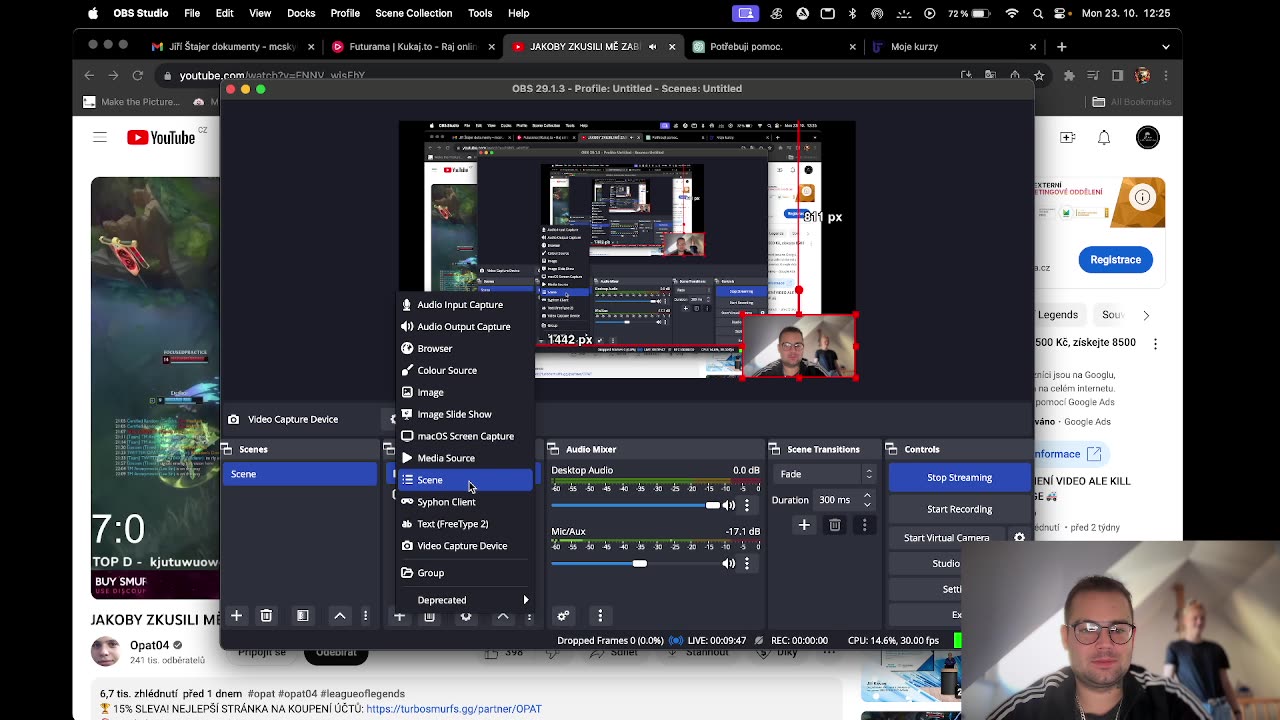Choose macOS Screen Capture source

point(463,437)
